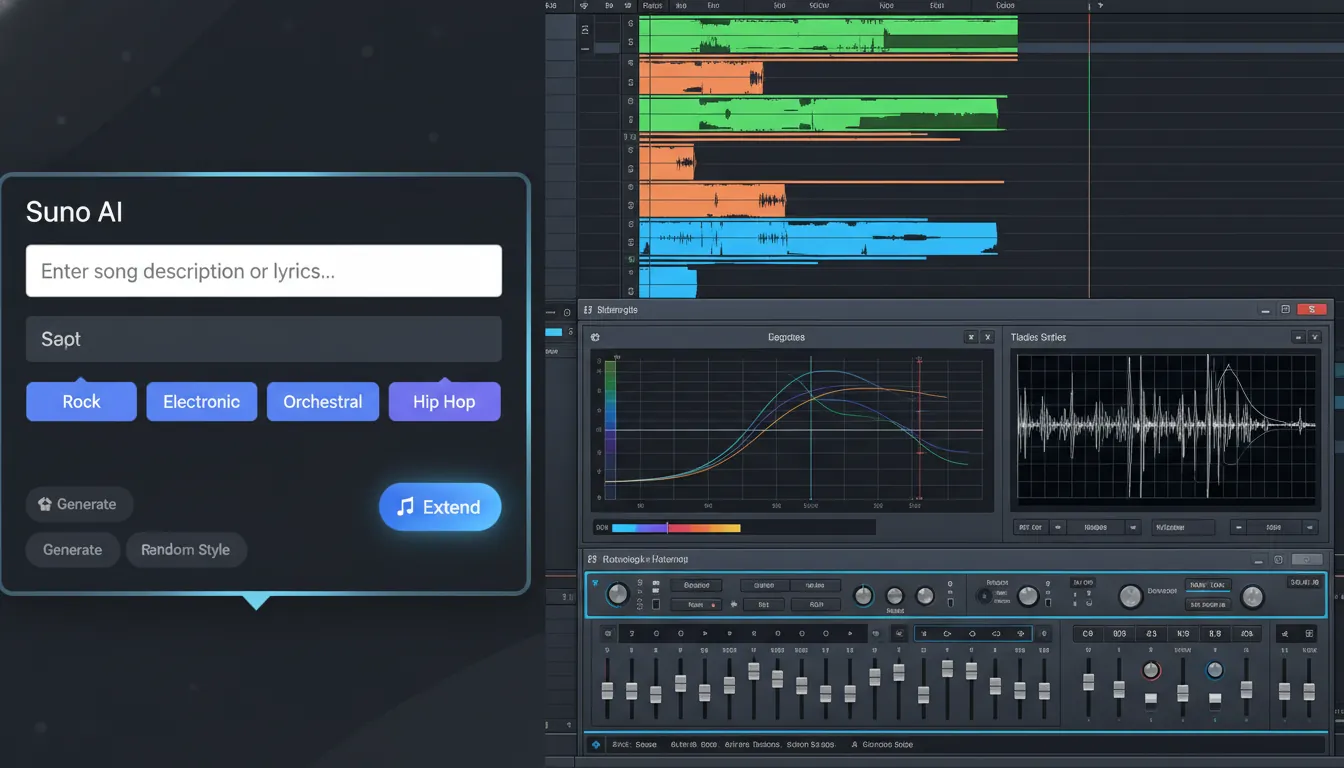Image resolution: width=1344 pixels, height=768 pixels.
Task: Click the plain Generate button beside Random Style
Action: (72, 549)
